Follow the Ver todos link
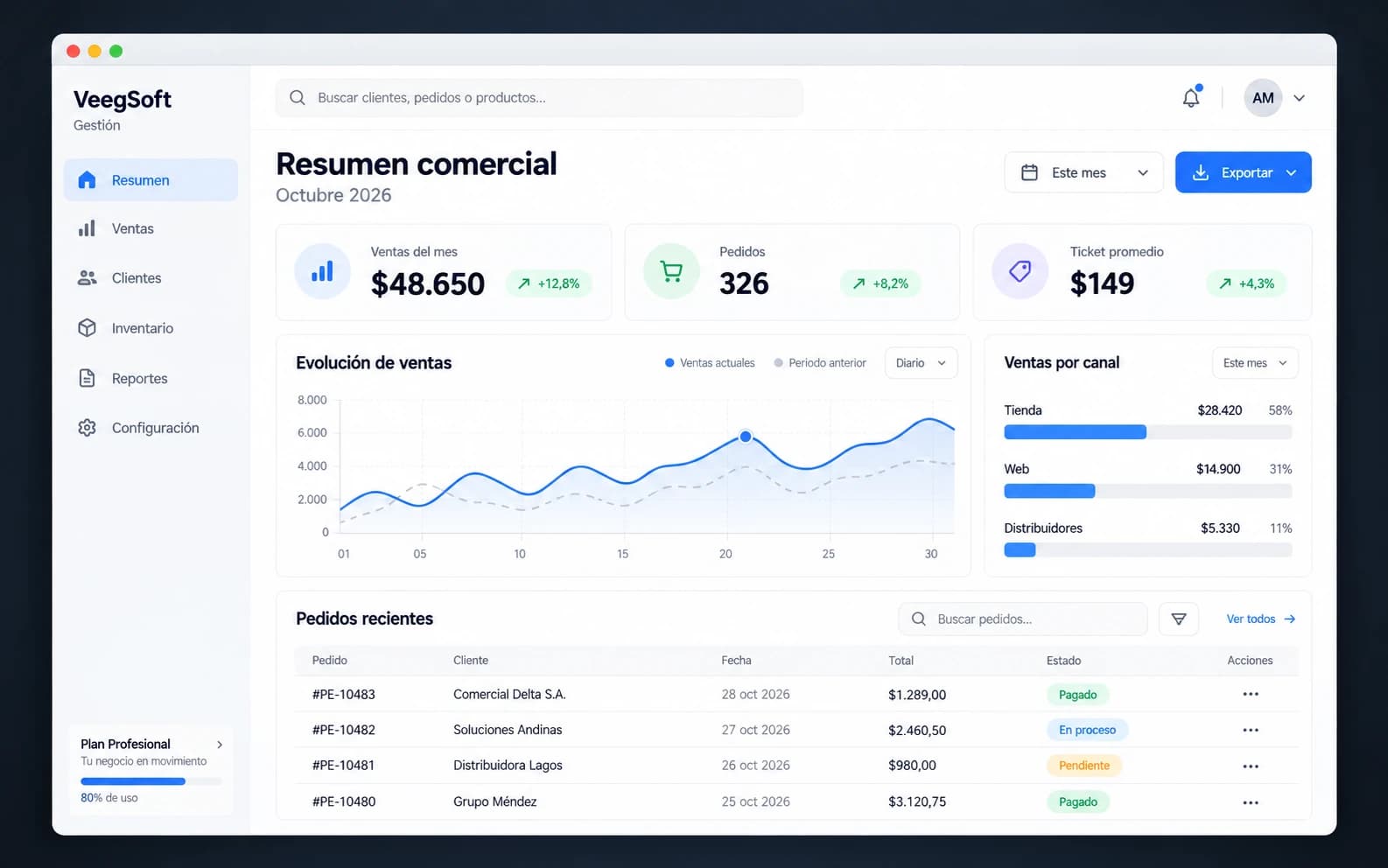Image resolution: width=1388 pixels, height=868 pixels. point(1260,619)
